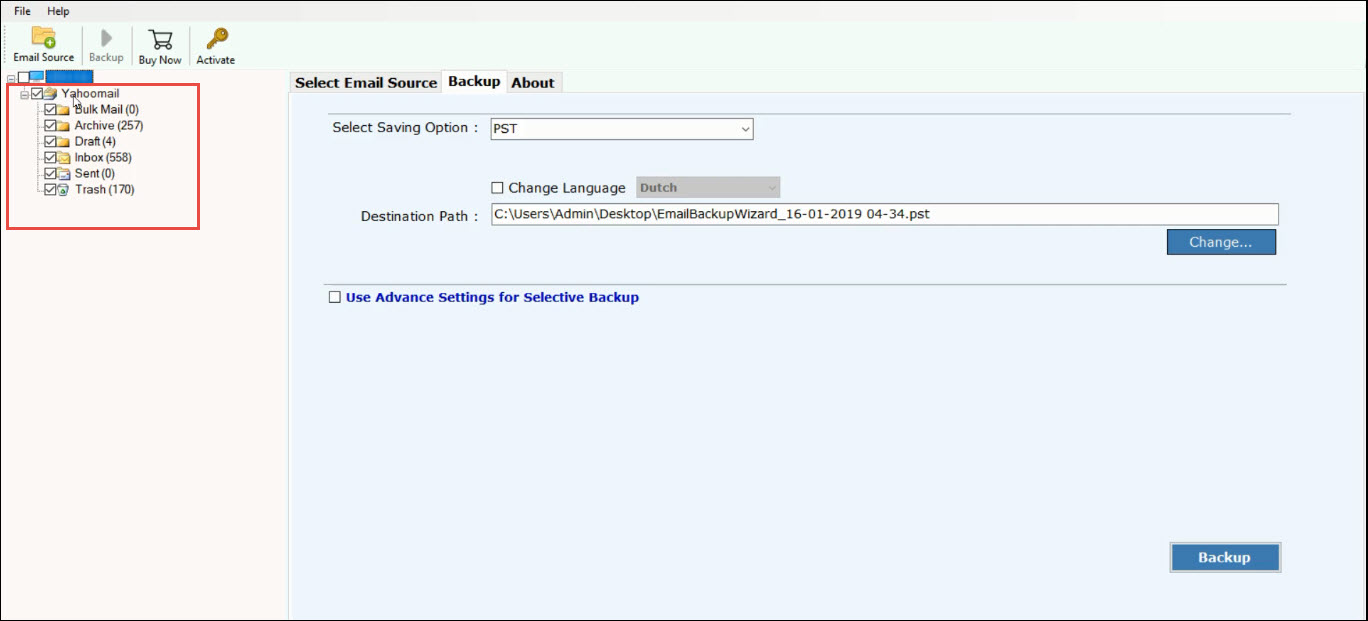Image resolution: width=1368 pixels, height=621 pixels.
Task: Uncheck the Archive (257) checkbox
Action: click(x=50, y=125)
